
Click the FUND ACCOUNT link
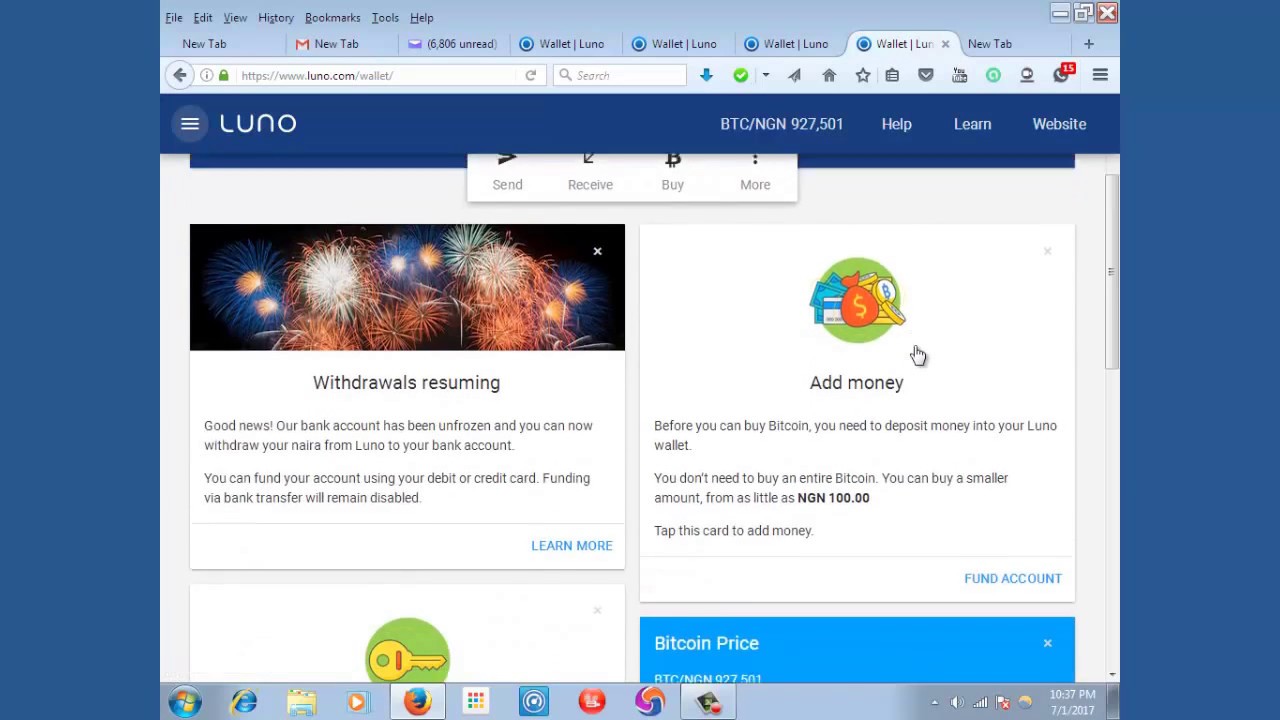[x=1013, y=579]
